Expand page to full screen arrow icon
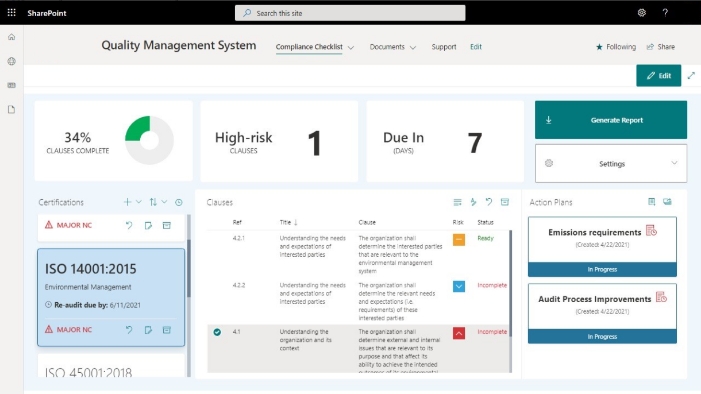 pos(691,76)
